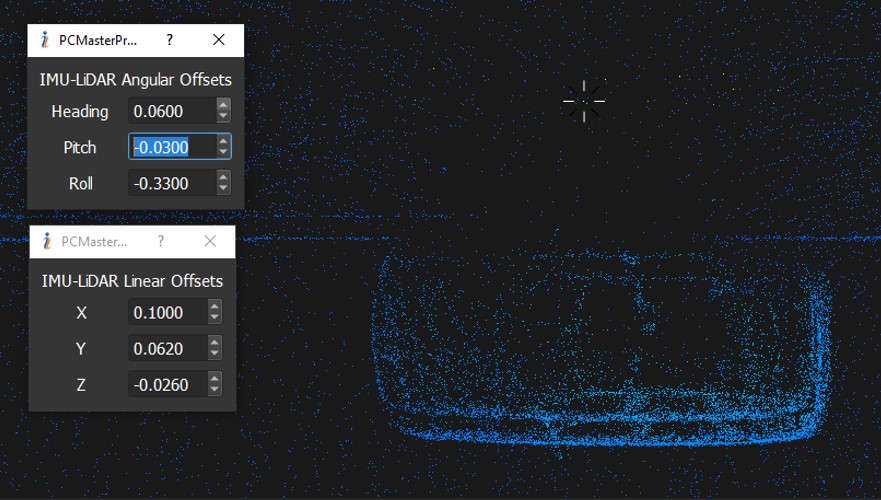Decrease X offset with down arrow
The image size is (881, 500).
coord(215,319)
